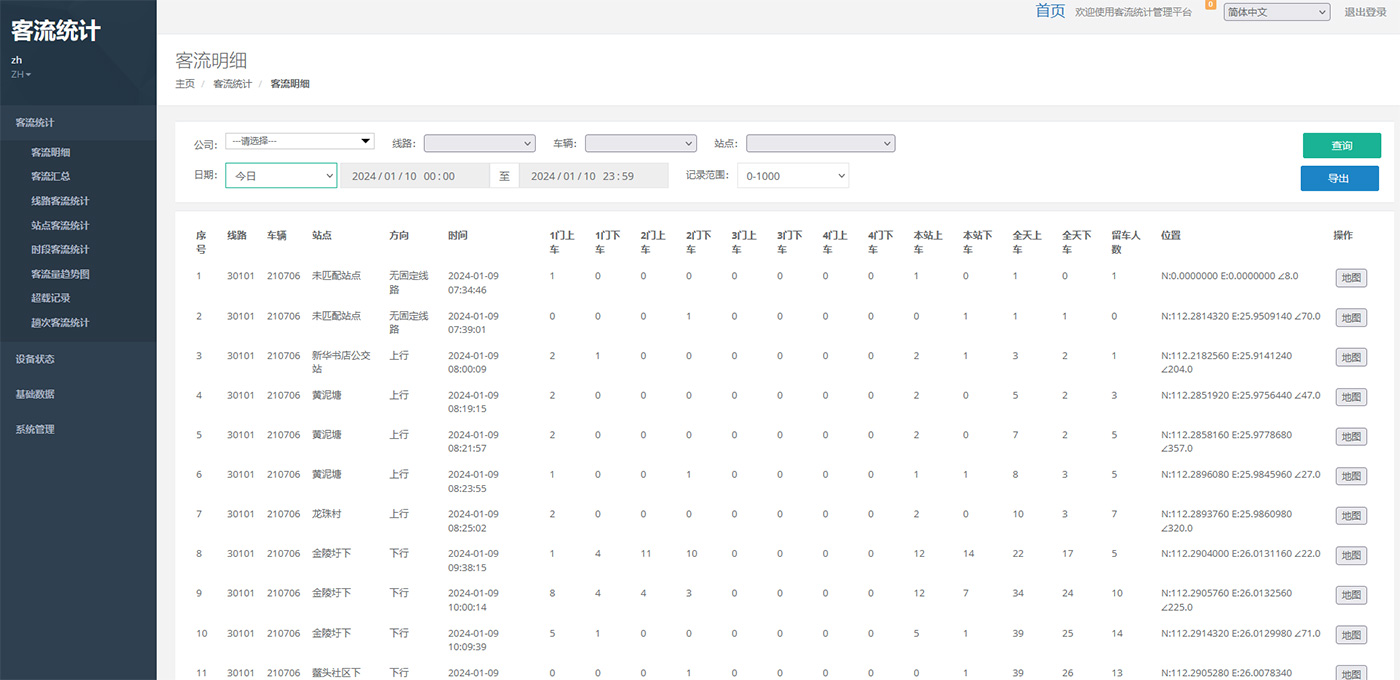Select 线路客流统计 in the sidebar

pyautogui.click(x=60, y=201)
